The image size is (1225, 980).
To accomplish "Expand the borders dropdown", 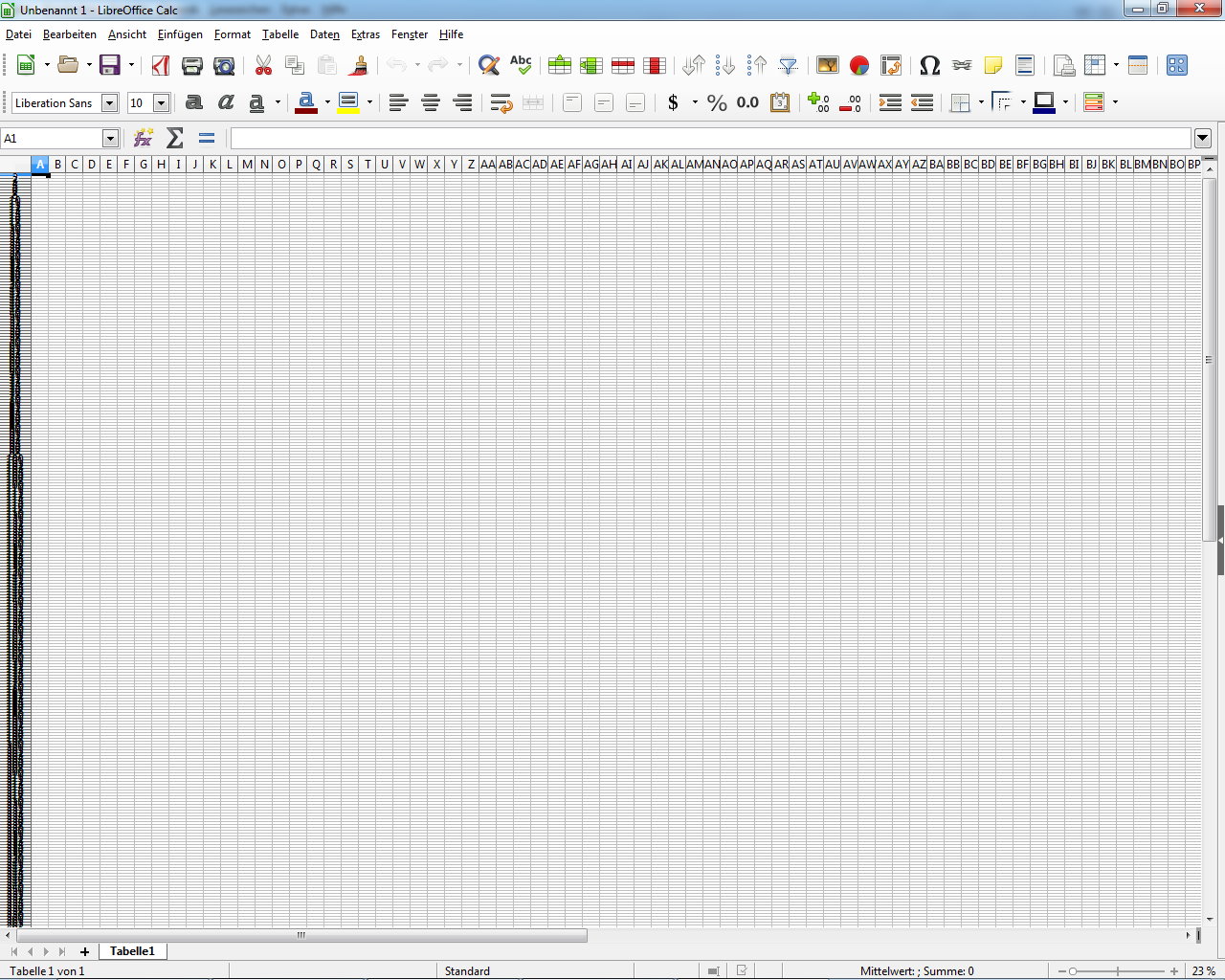I will tap(981, 102).
